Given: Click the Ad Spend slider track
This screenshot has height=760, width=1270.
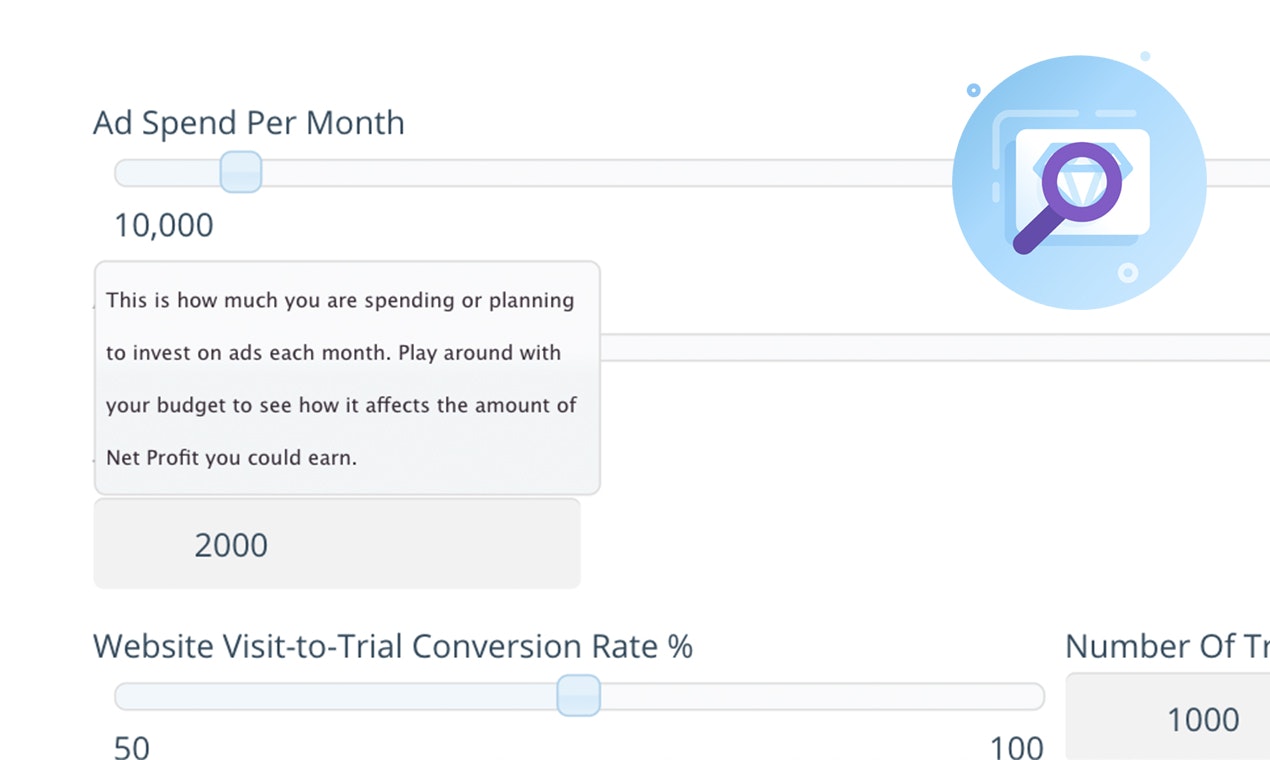Looking at the screenshot, I should 600,171.
